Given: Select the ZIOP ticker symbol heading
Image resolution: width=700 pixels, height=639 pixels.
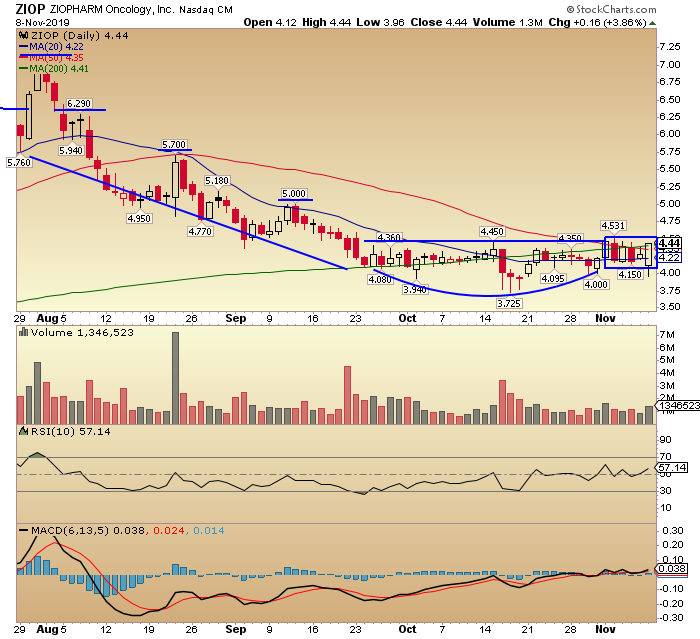Looking at the screenshot, I should tap(31, 9).
